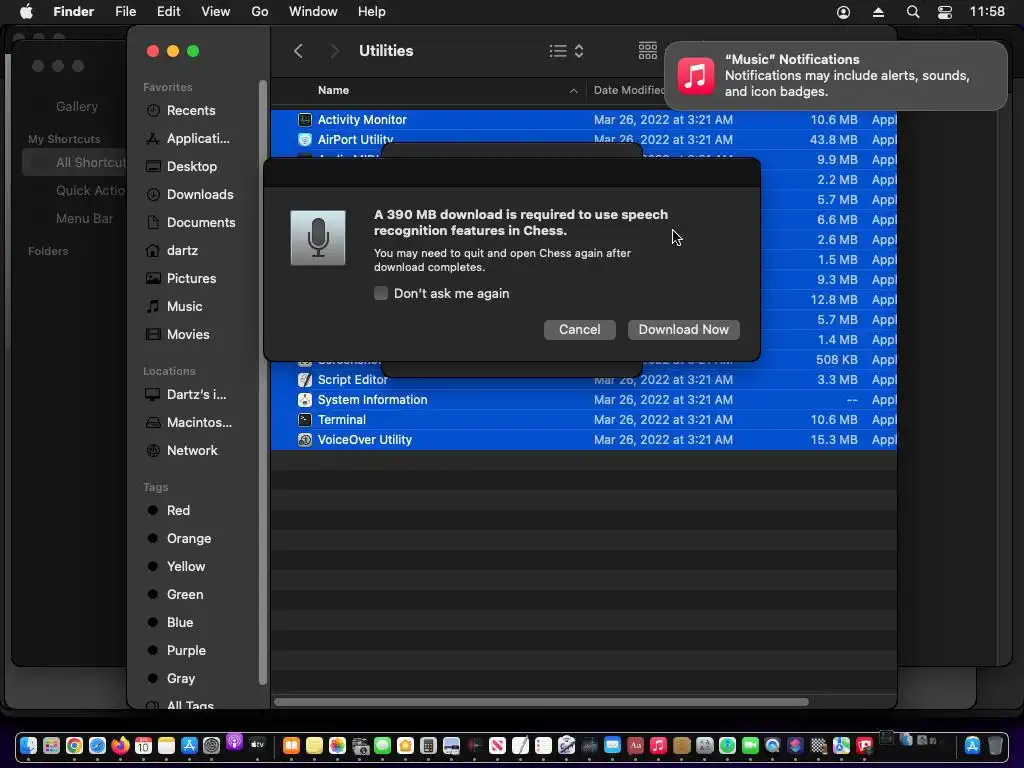Launch Safari from the Dock
Screen dimensions: 1024x768
pyautogui.click(x=97, y=745)
